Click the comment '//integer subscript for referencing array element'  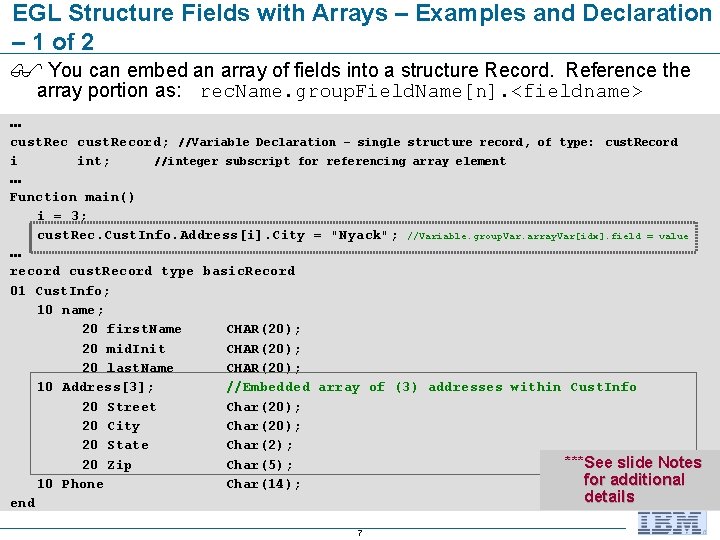(330, 161)
